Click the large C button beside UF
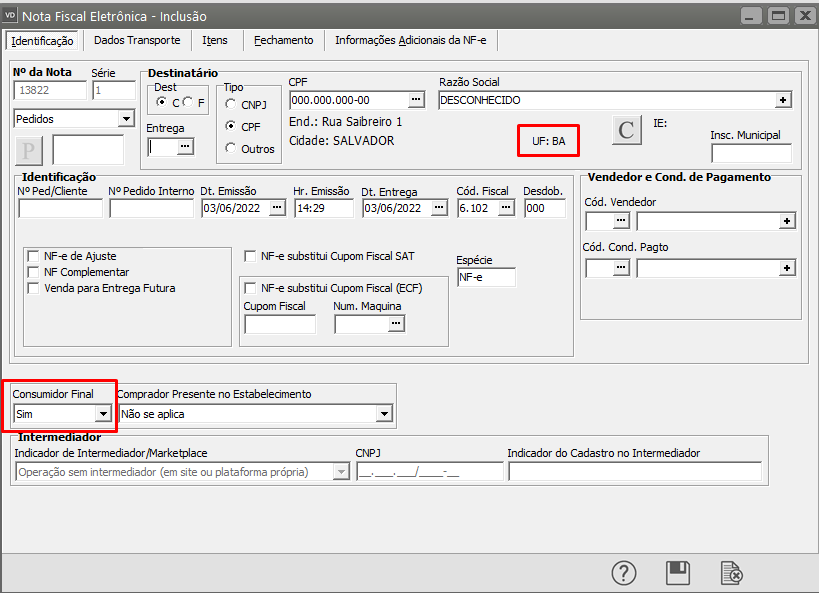The image size is (819, 593). coord(626,130)
